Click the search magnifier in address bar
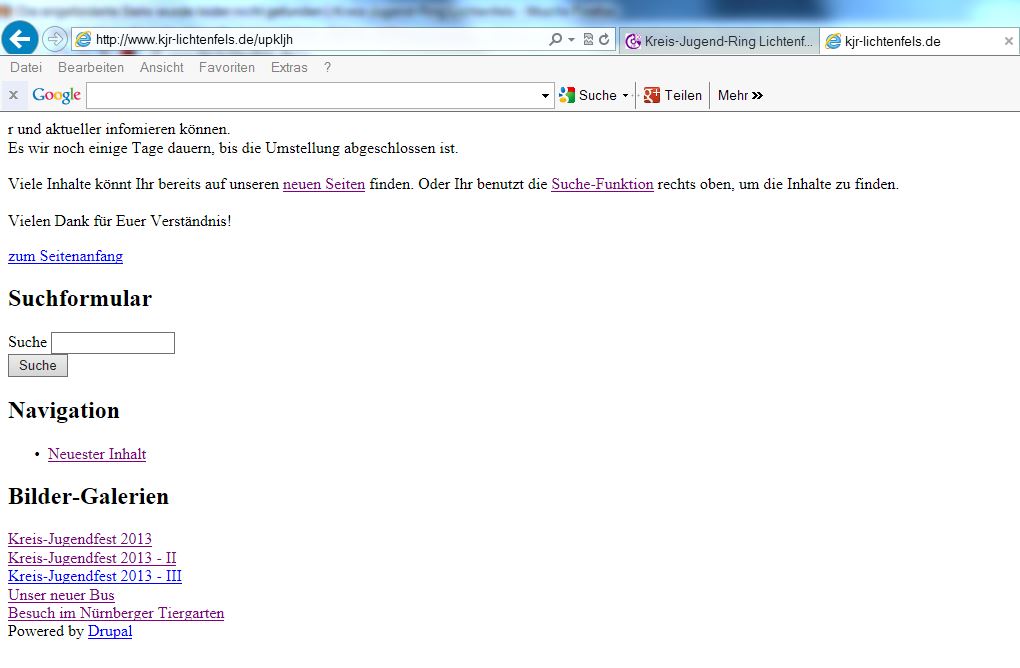 (x=555, y=40)
